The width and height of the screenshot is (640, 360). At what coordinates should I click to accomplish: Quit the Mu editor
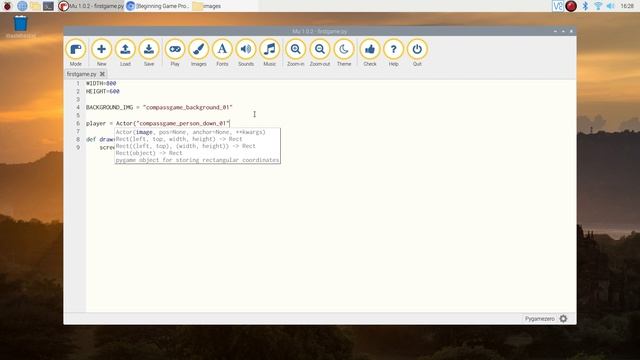(x=417, y=53)
